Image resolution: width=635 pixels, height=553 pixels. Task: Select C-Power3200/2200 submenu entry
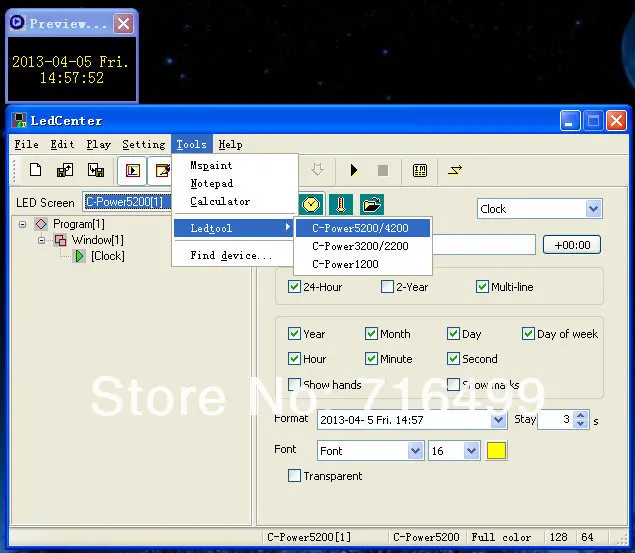tap(360, 246)
